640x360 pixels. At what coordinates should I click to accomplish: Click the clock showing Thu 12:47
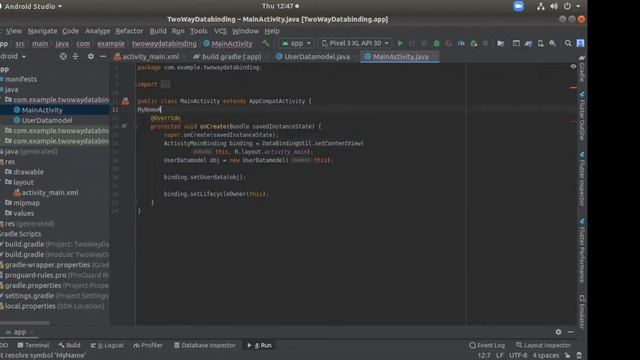pyautogui.click(x=278, y=6)
